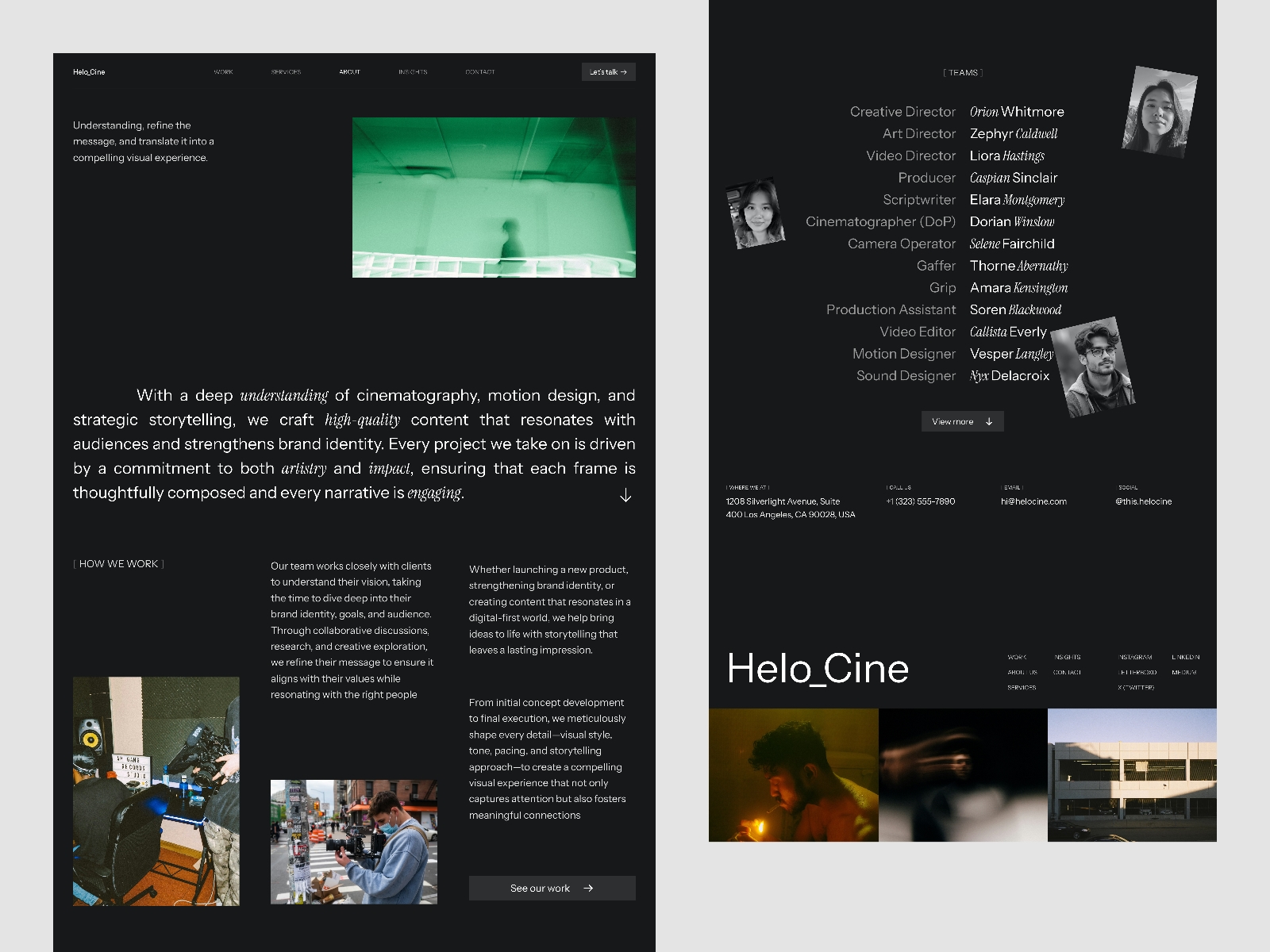
Task: Click the downward arrow in View more button
Action: pyautogui.click(x=988, y=421)
